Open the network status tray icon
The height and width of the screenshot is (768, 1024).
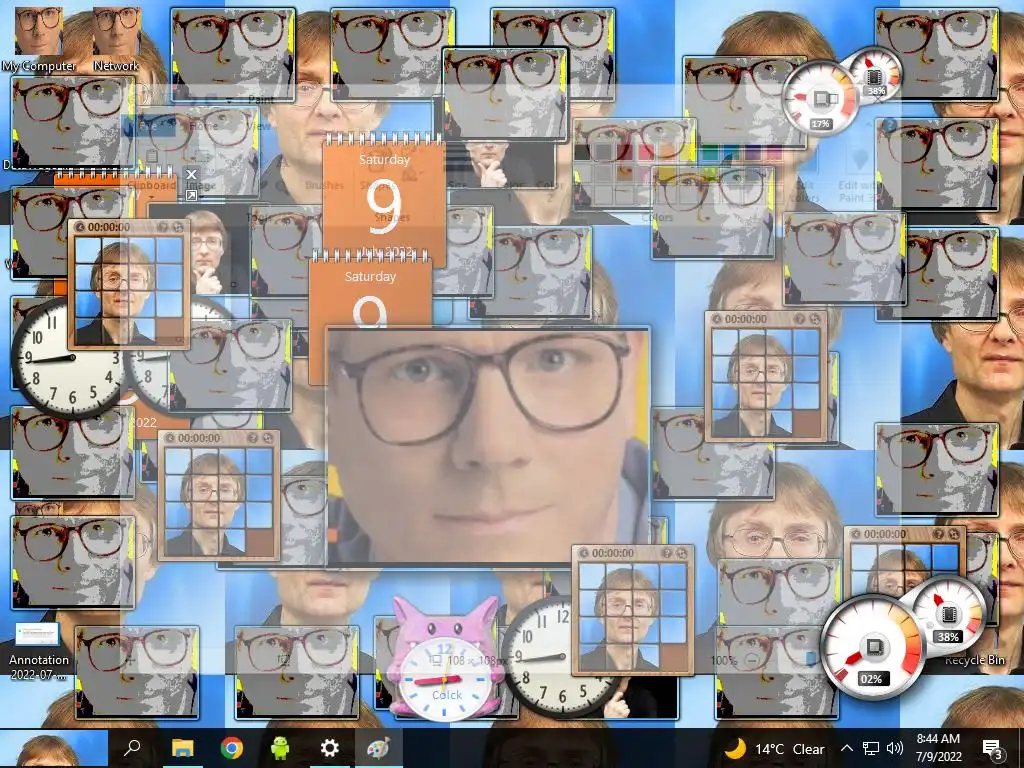click(x=871, y=748)
